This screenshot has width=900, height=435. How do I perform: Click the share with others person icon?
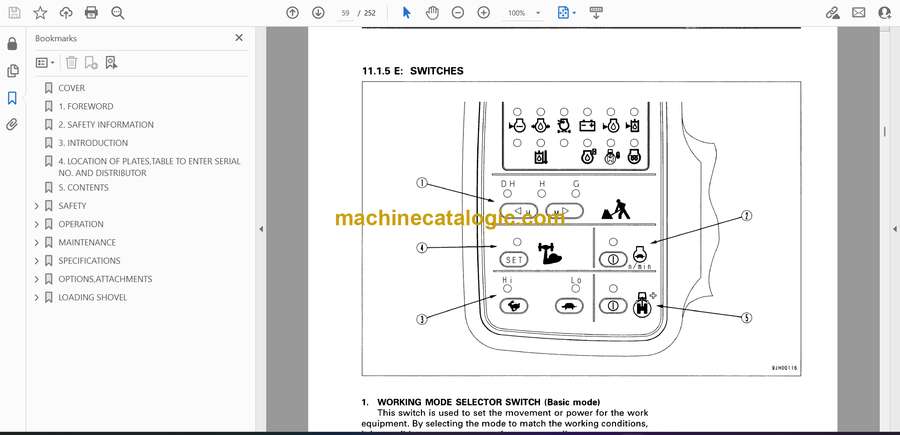[885, 13]
